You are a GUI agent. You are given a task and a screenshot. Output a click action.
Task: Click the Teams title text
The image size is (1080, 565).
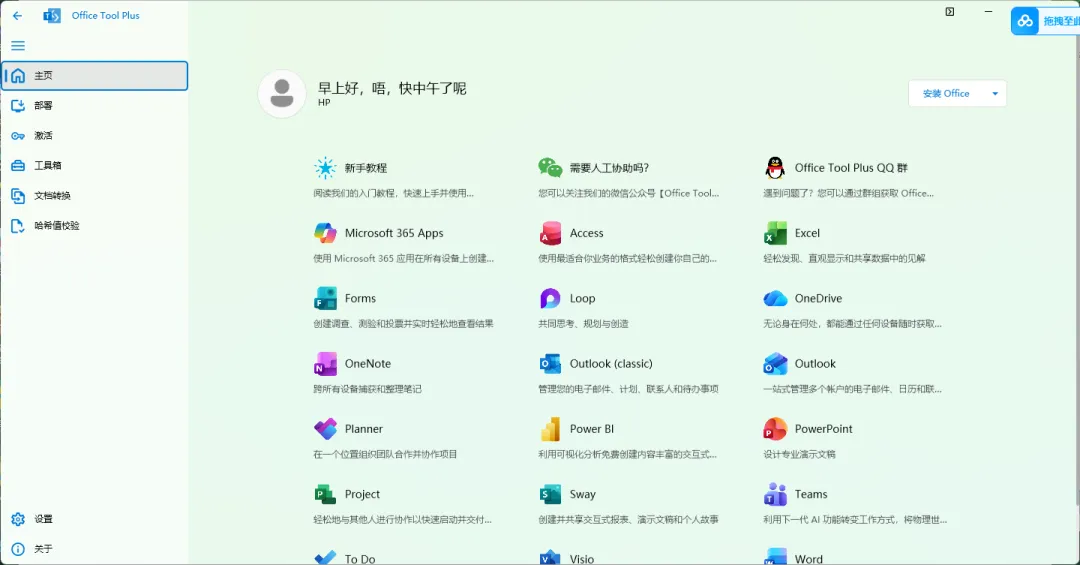click(811, 494)
